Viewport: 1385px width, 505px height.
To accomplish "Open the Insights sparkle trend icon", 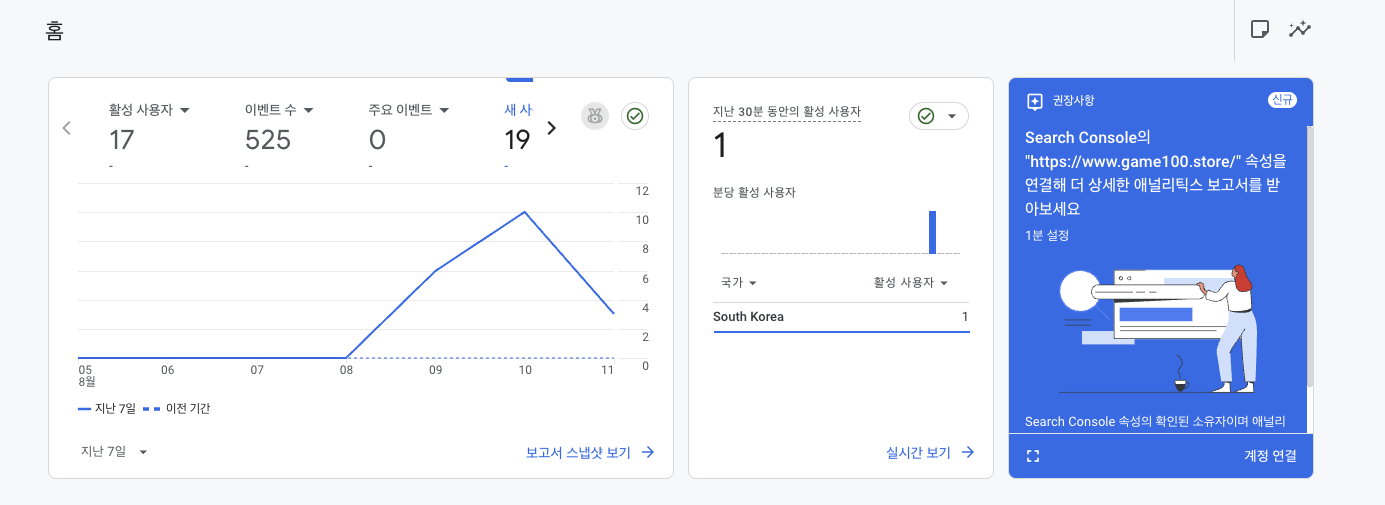I will pyautogui.click(x=1300, y=29).
